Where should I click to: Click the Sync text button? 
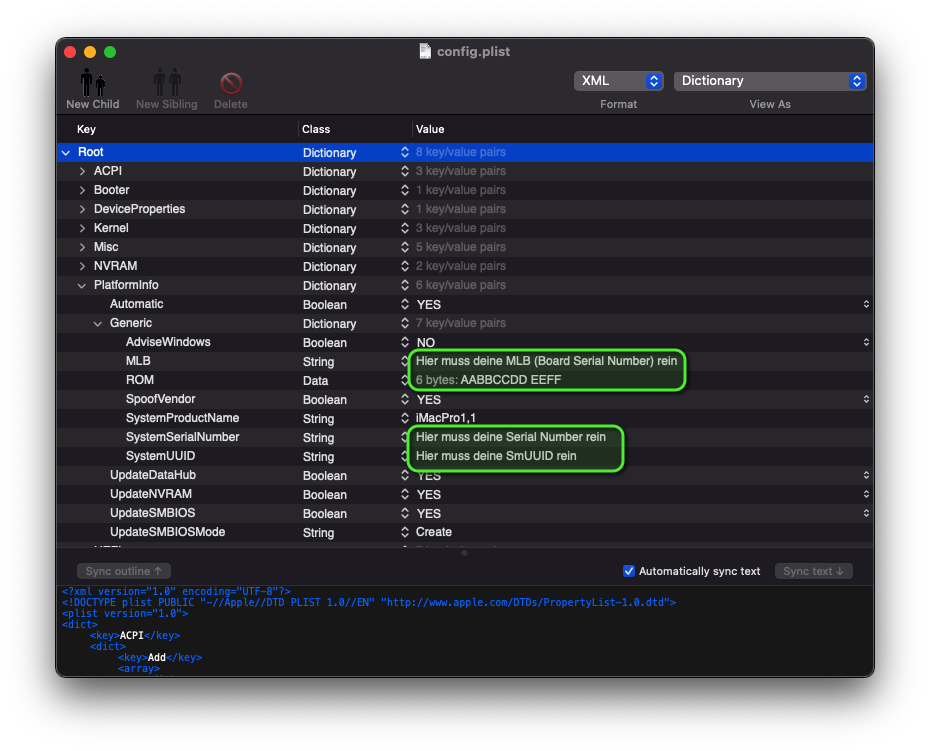click(x=813, y=571)
